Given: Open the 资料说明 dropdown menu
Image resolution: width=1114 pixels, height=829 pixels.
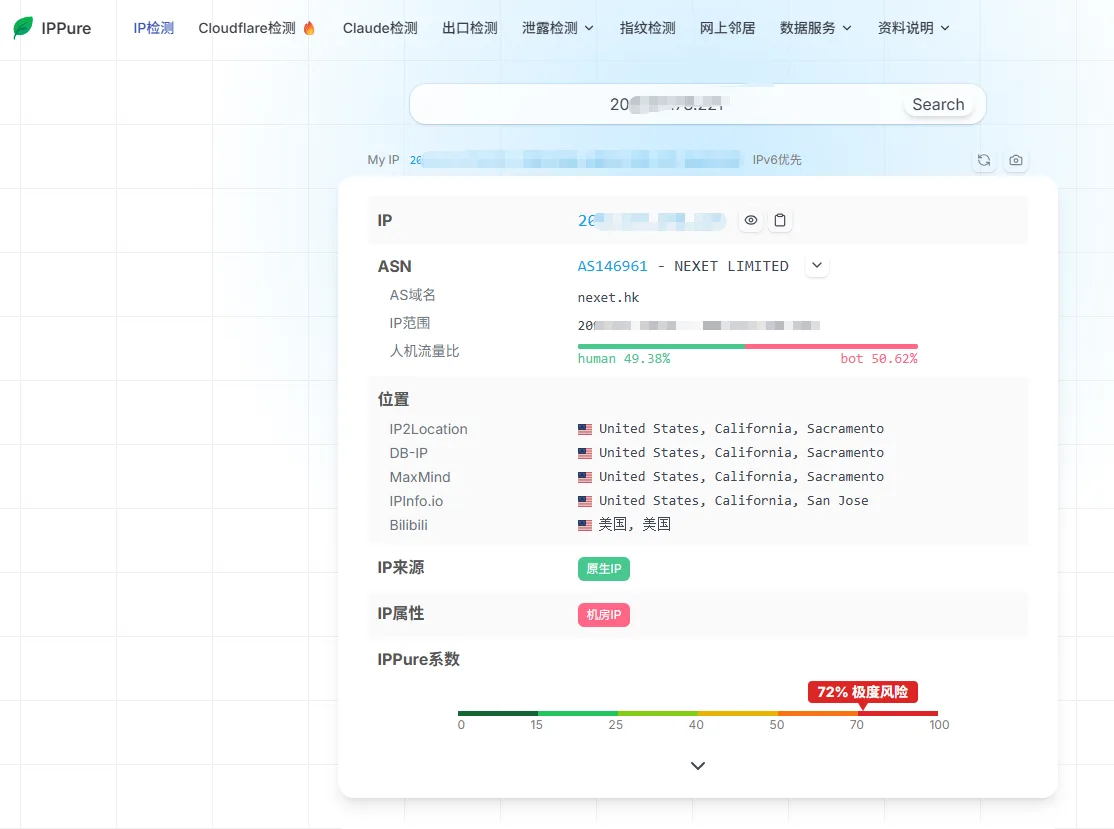Looking at the screenshot, I should (x=914, y=28).
